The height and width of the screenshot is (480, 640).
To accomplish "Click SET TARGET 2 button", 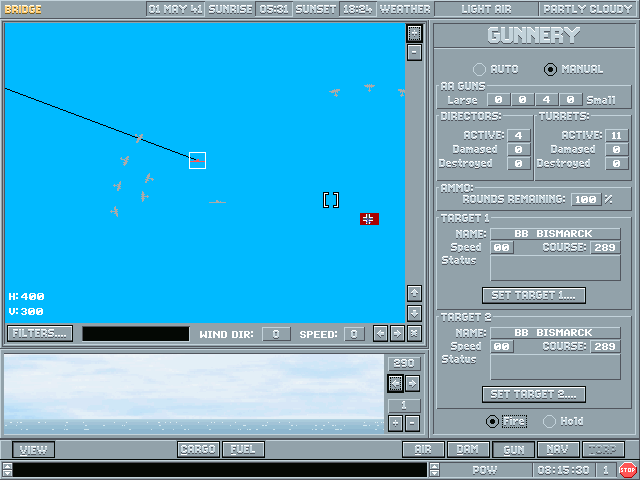I will click(x=534, y=394).
